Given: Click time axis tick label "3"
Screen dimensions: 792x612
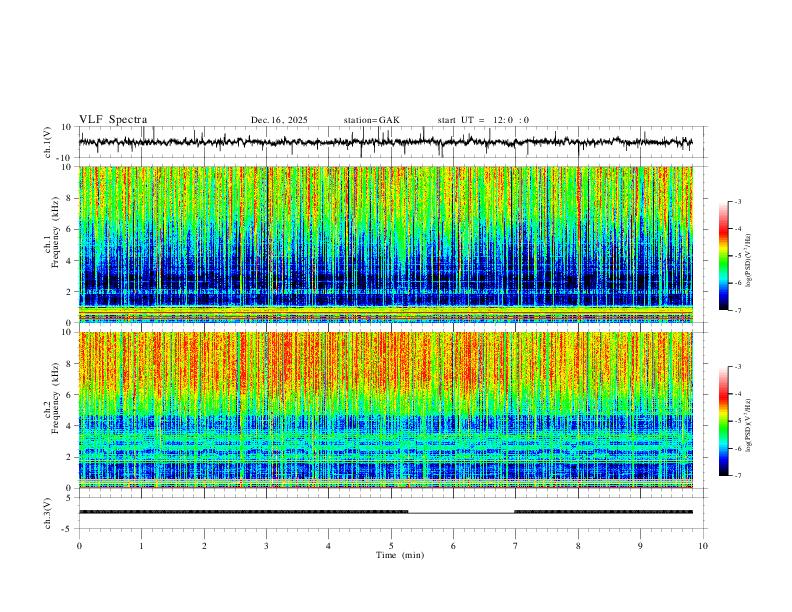Looking at the screenshot, I should click(x=266, y=546).
